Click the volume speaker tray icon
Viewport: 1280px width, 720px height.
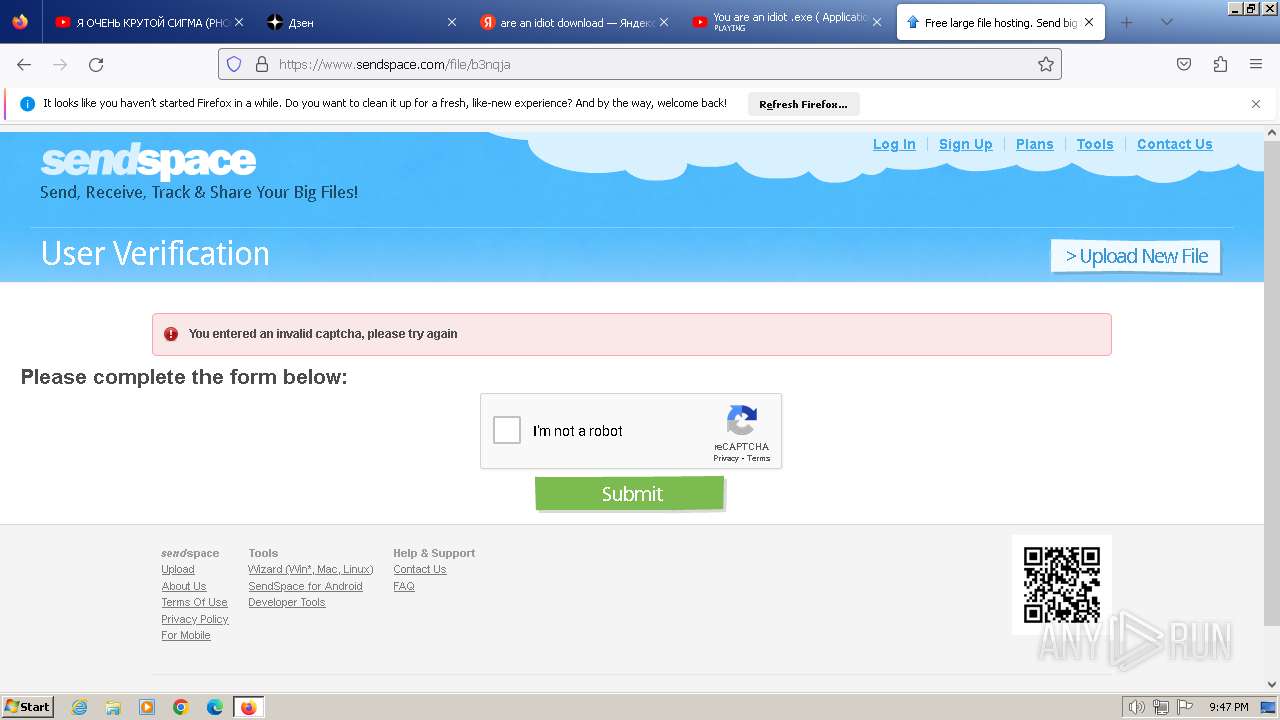point(1137,707)
